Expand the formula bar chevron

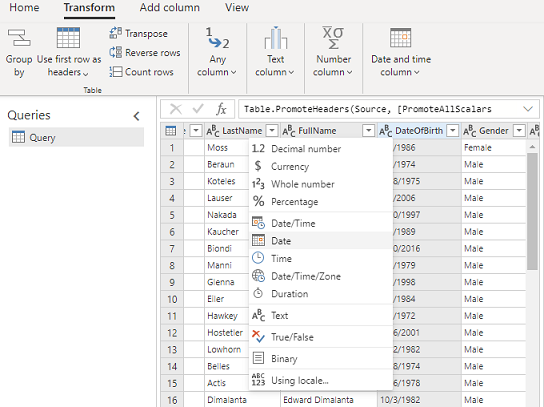[x=528, y=109]
